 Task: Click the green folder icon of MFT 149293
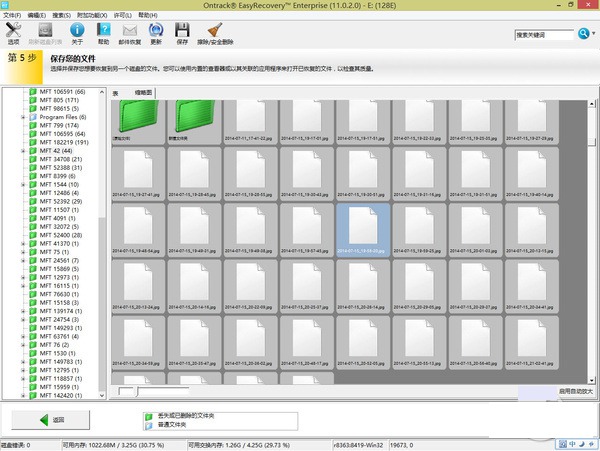33,328
